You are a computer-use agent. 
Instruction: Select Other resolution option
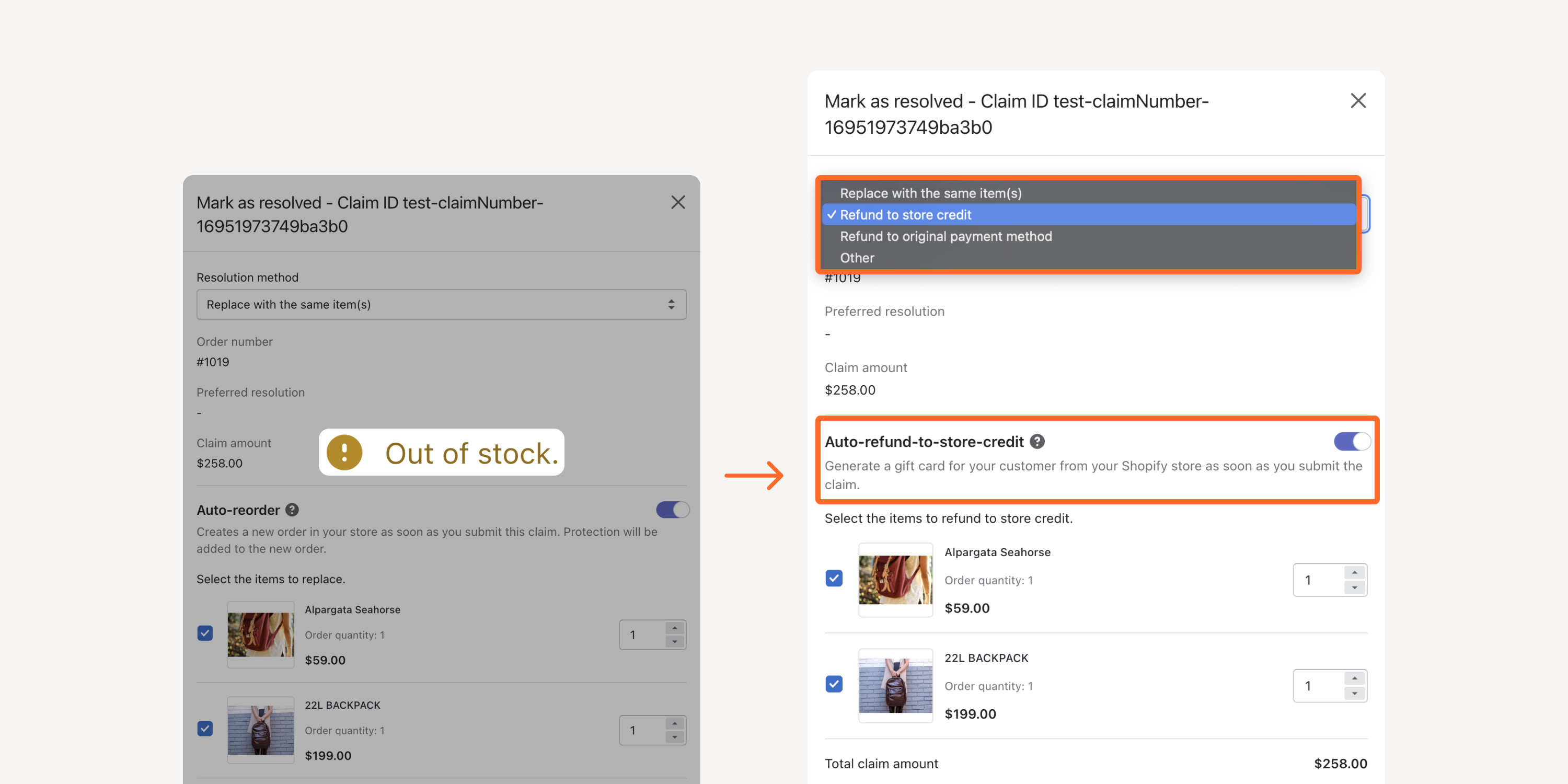tap(1088, 258)
